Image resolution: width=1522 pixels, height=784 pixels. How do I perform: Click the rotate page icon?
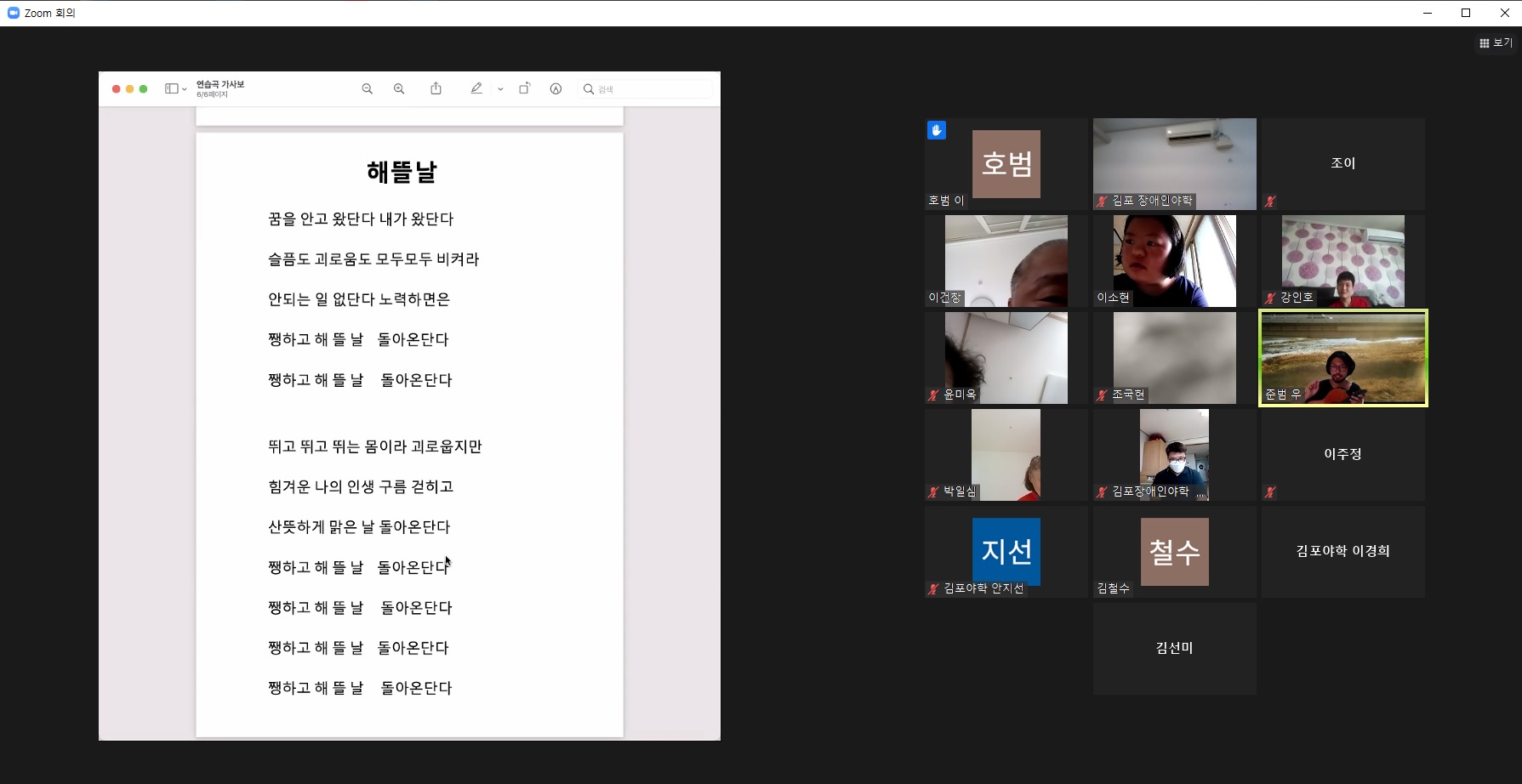click(x=525, y=88)
